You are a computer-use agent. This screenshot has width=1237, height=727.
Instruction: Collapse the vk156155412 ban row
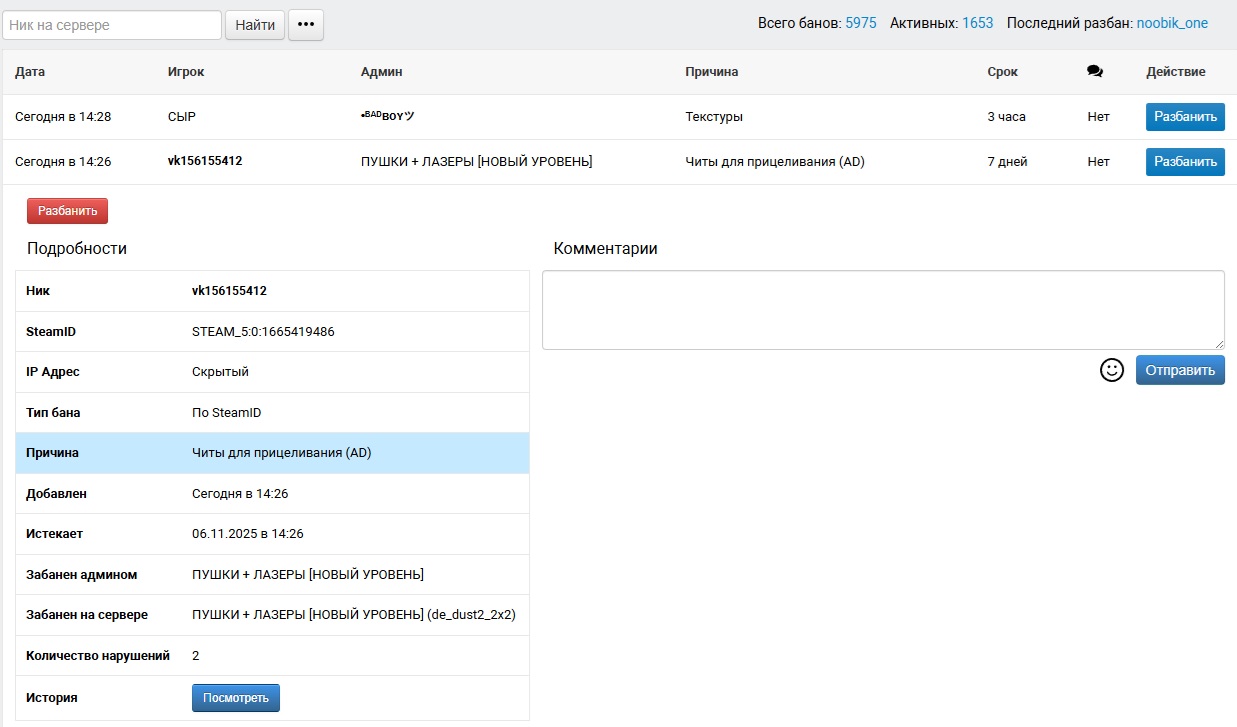pyautogui.click(x=500, y=162)
